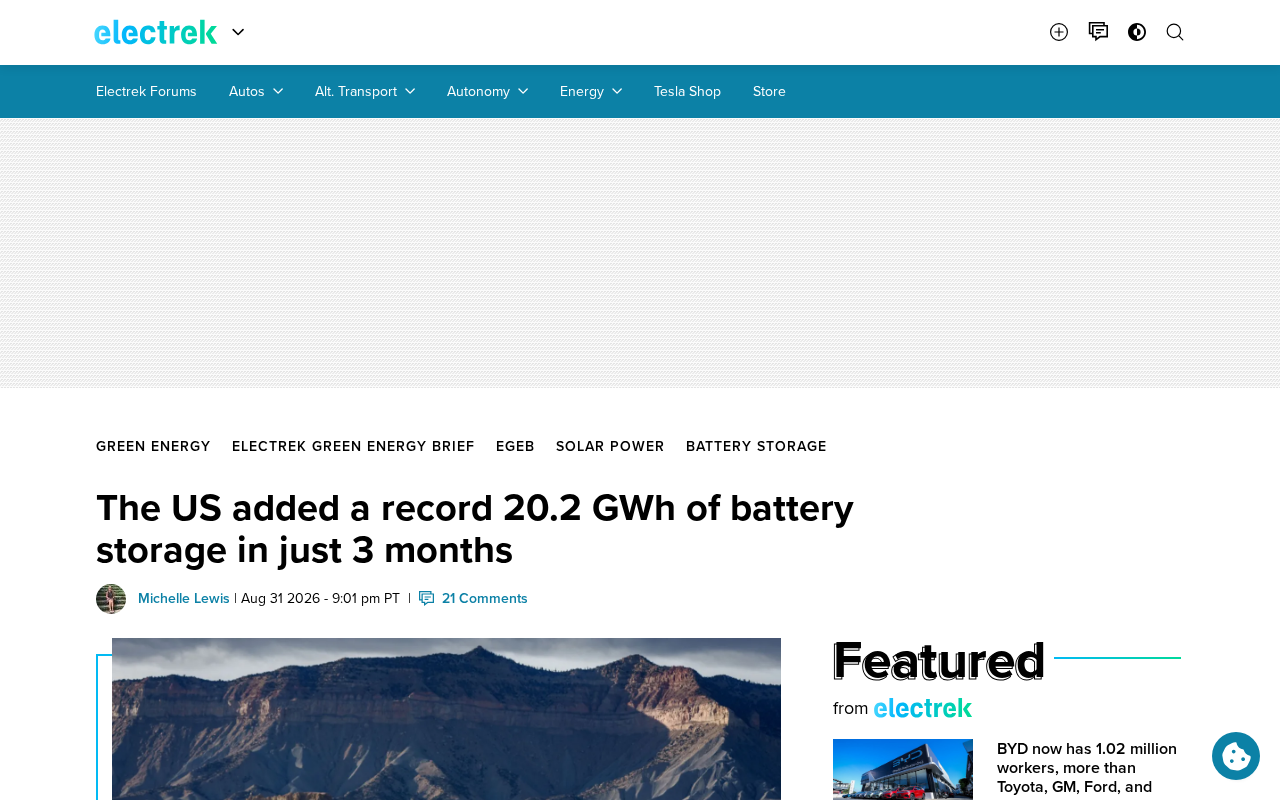Select ELECTREK GREEN ENERGY BRIEF tag
Screen dimensions: 1280x800
point(353,446)
